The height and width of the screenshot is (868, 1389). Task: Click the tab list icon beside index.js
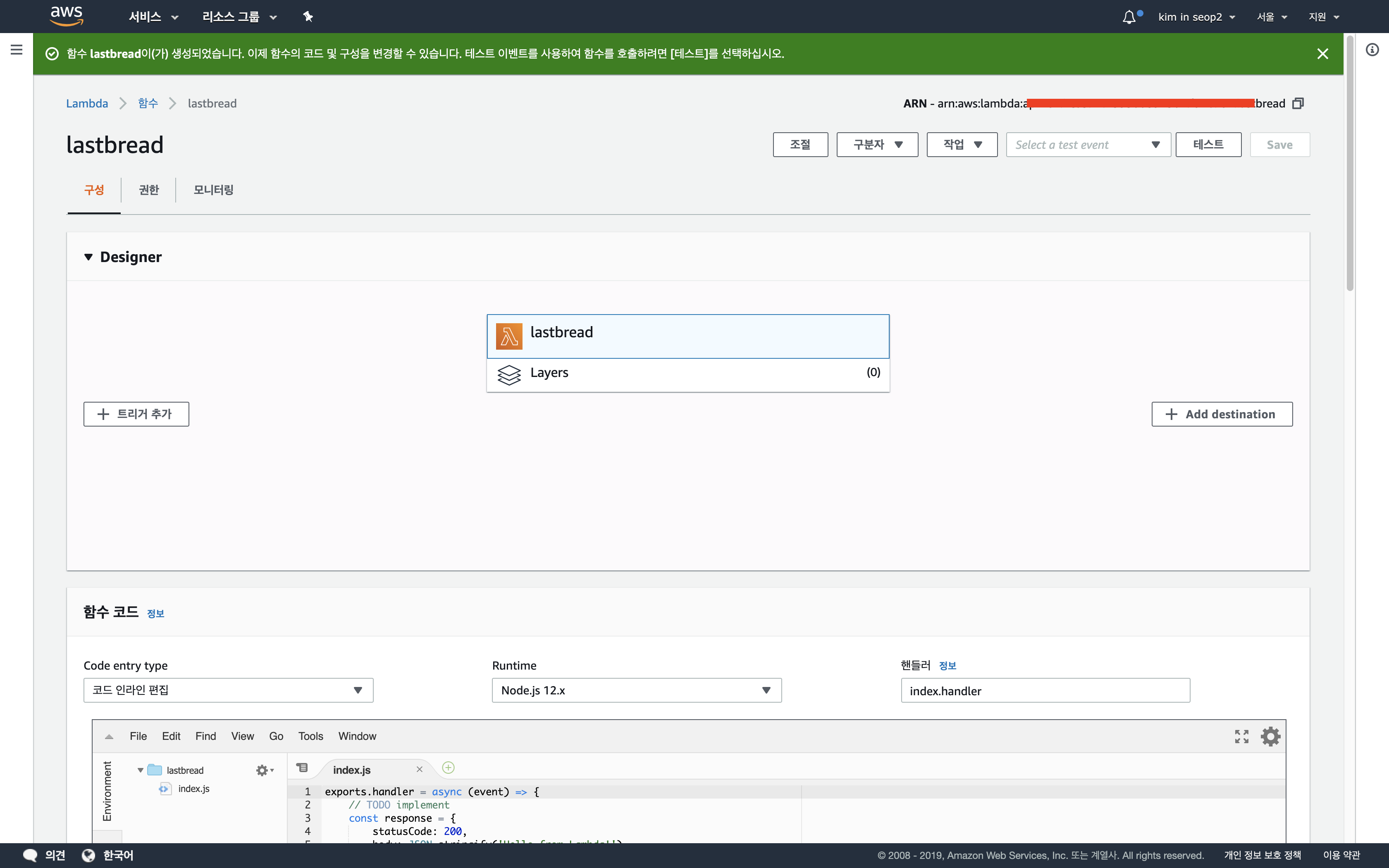(302, 768)
